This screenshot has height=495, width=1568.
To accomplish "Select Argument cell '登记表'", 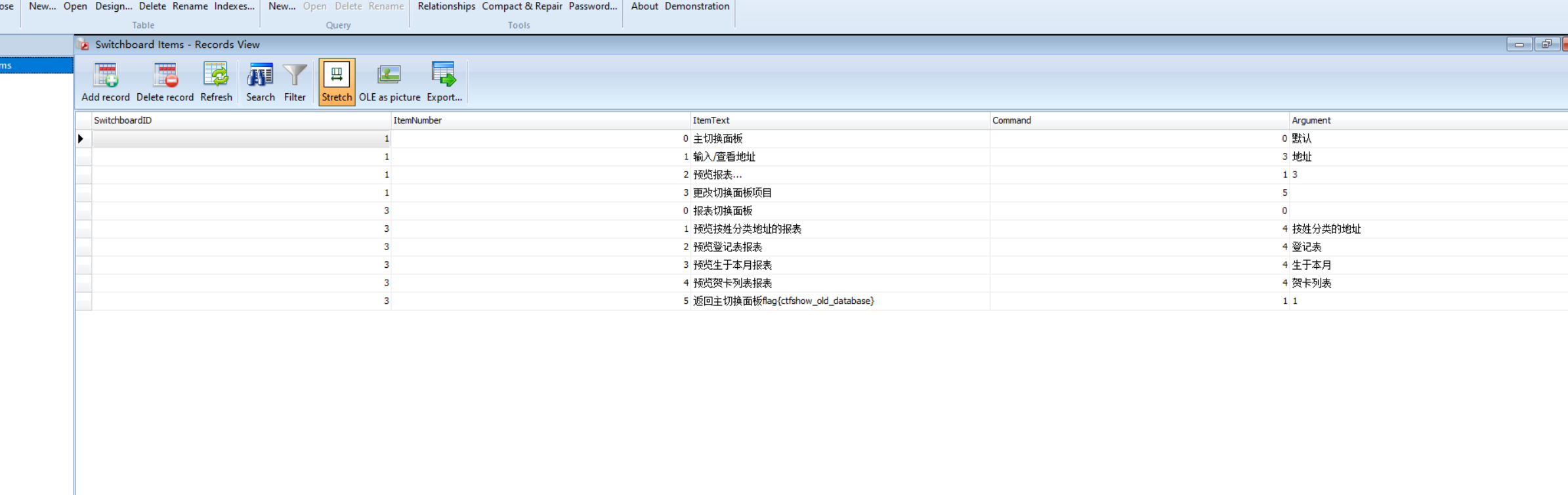I will click(1428, 247).
